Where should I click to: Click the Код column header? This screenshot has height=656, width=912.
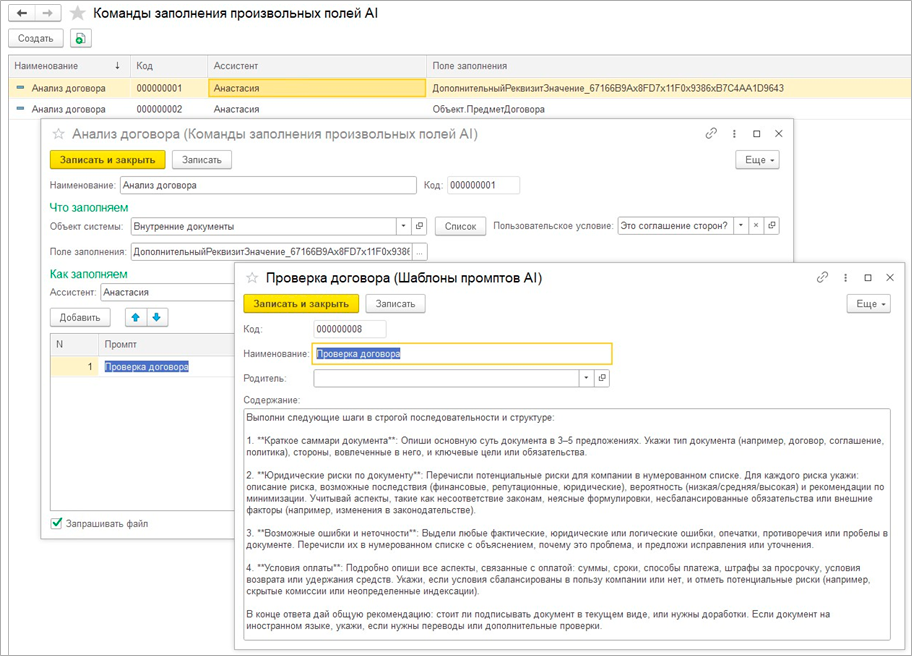coord(169,66)
